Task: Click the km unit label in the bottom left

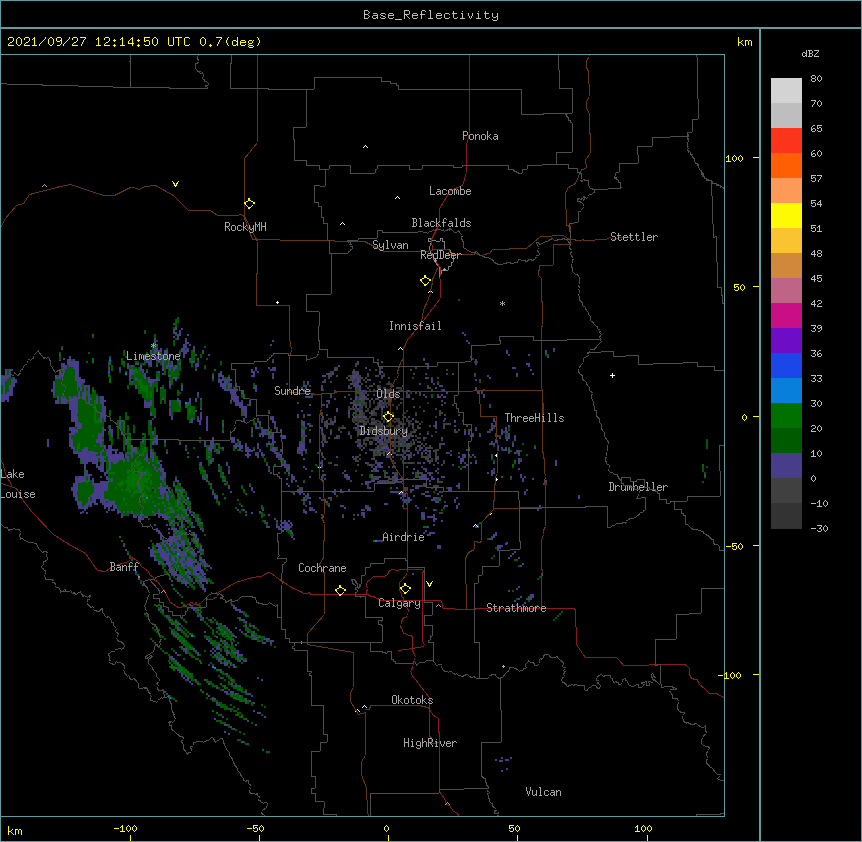Action: [15, 830]
